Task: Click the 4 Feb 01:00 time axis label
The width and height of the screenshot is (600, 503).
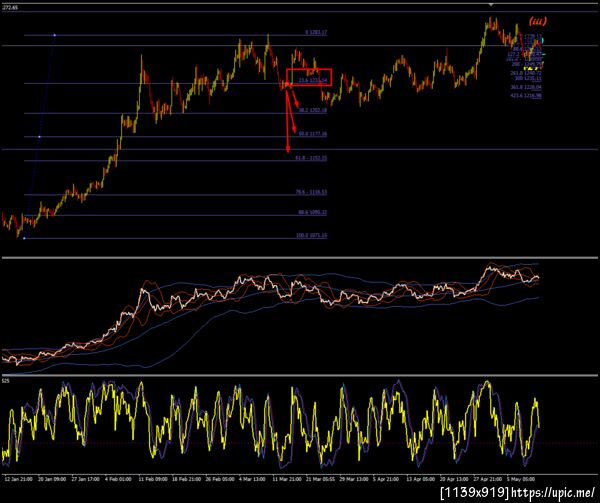Action: click(118, 479)
